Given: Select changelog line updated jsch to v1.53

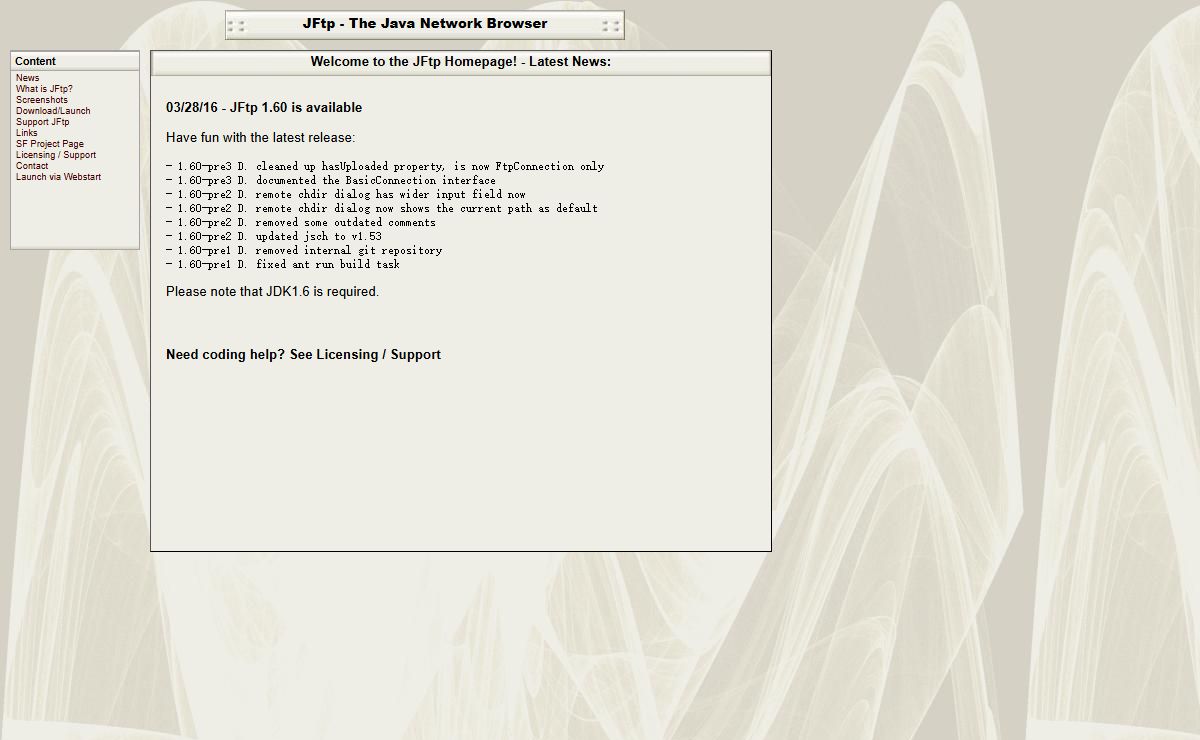Looking at the screenshot, I should point(274,237).
